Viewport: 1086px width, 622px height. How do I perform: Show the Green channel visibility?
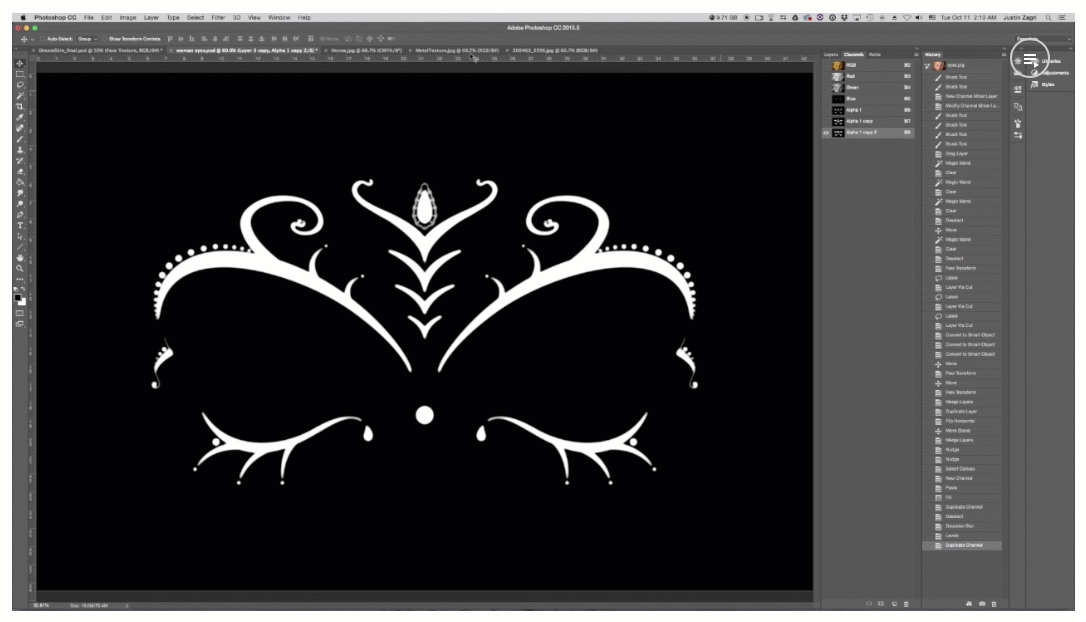pos(826,87)
